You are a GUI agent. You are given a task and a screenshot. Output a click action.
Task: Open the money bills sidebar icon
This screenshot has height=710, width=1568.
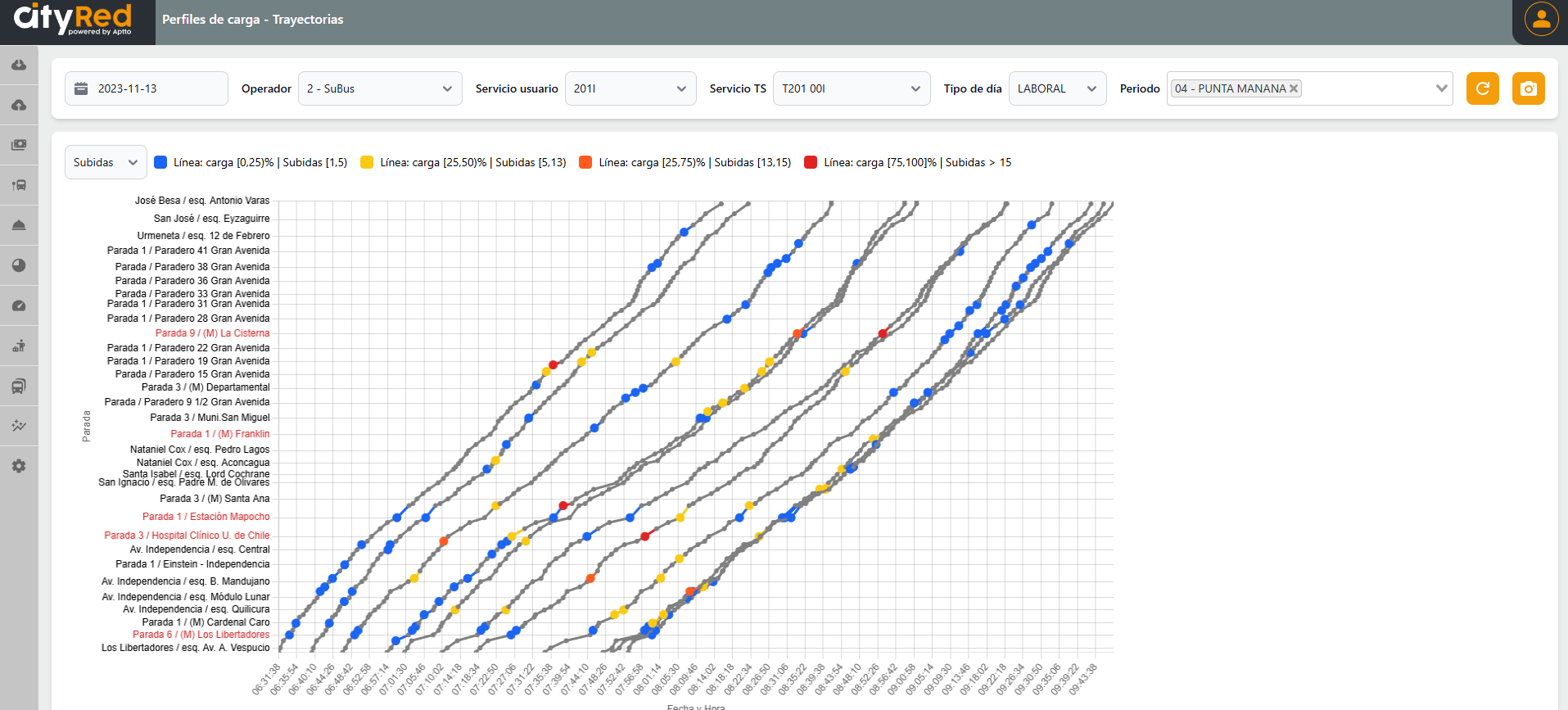coord(19,145)
